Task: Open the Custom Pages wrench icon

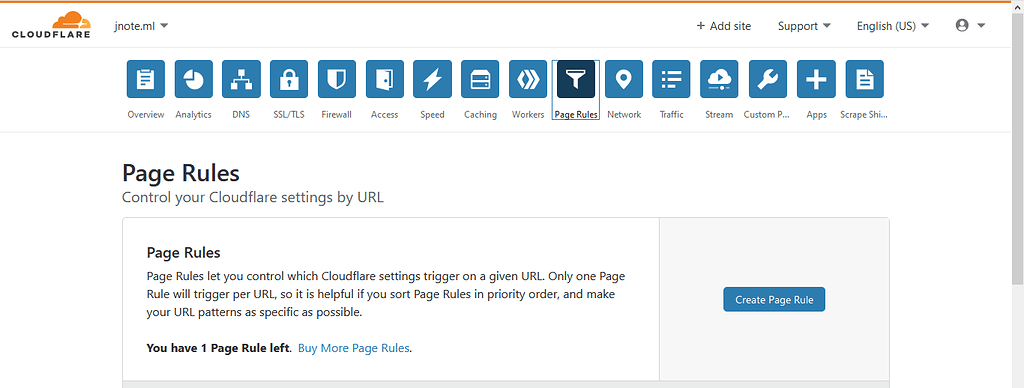Action: [x=767, y=79]
